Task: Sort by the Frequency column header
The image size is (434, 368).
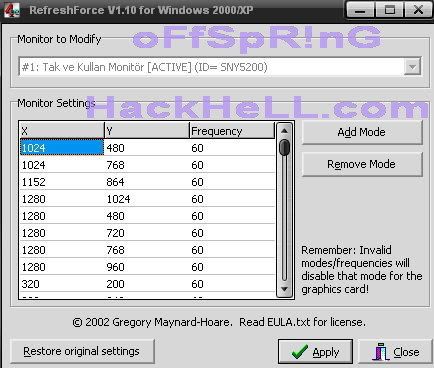Action: click(x=232, y=131)
